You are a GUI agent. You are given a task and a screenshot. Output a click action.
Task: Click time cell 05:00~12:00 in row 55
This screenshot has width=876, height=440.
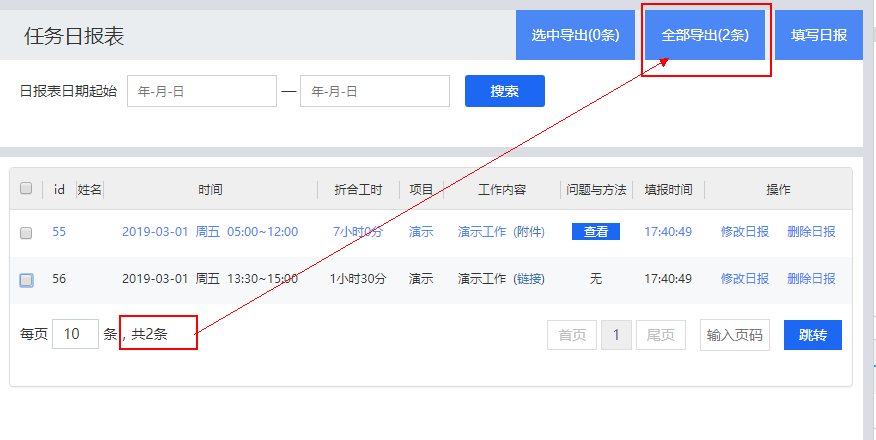pos(263,232)
